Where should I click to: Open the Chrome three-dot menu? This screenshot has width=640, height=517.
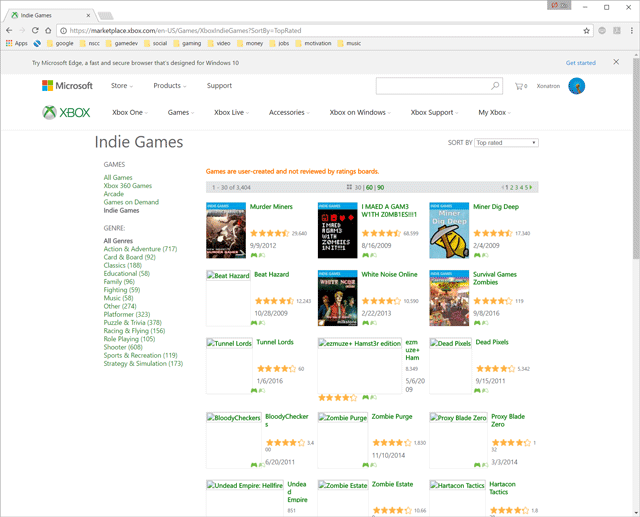click(631, 31)
